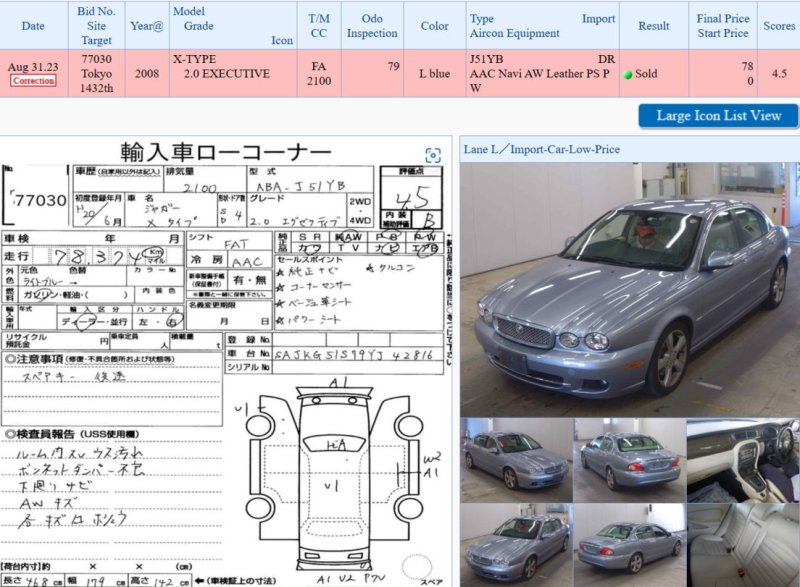800x587 pixels.
Task: Select the leather seats interior thumbnail
Action: (742, 544)
